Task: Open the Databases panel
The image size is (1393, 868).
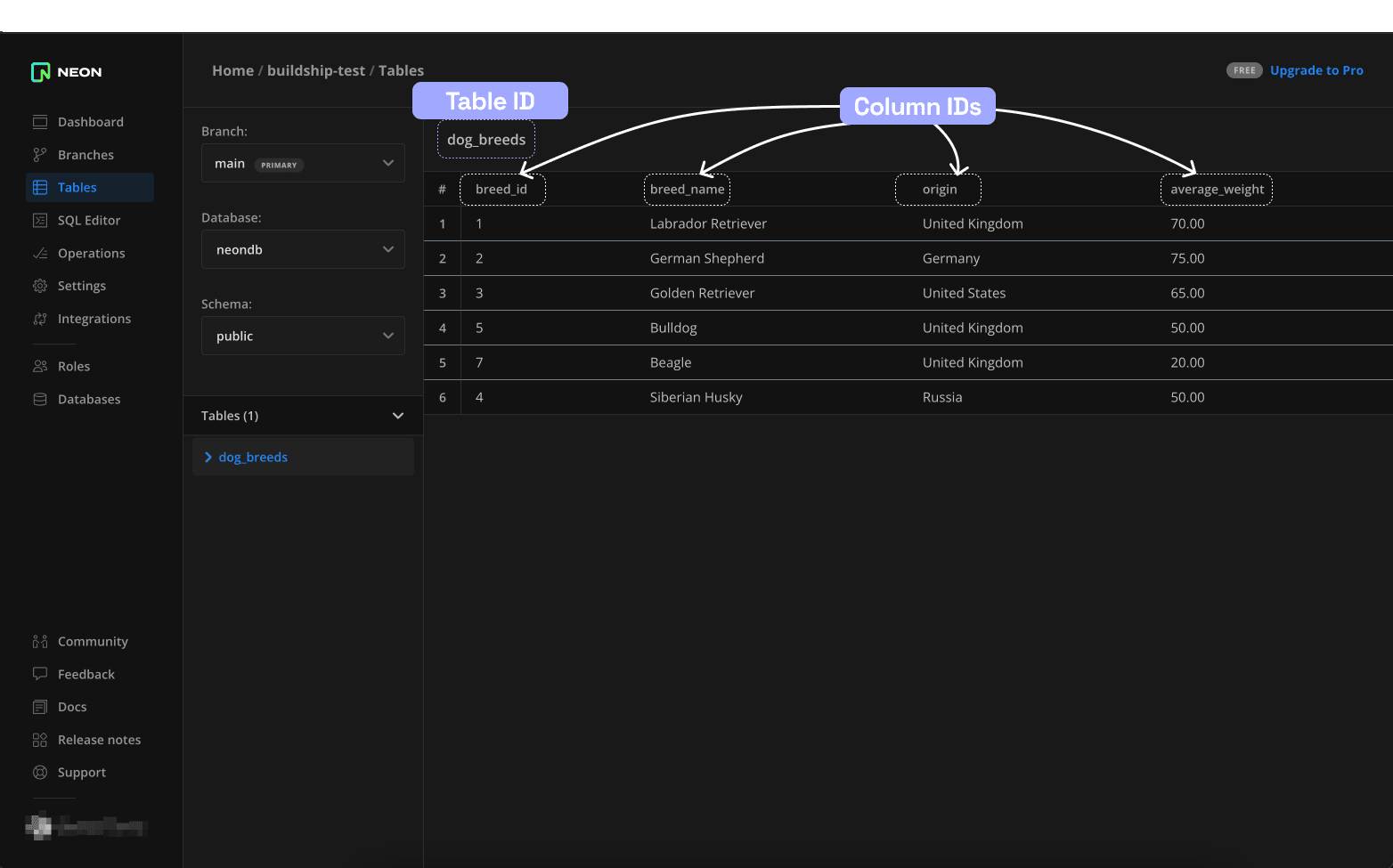Action: click(88, 399)
